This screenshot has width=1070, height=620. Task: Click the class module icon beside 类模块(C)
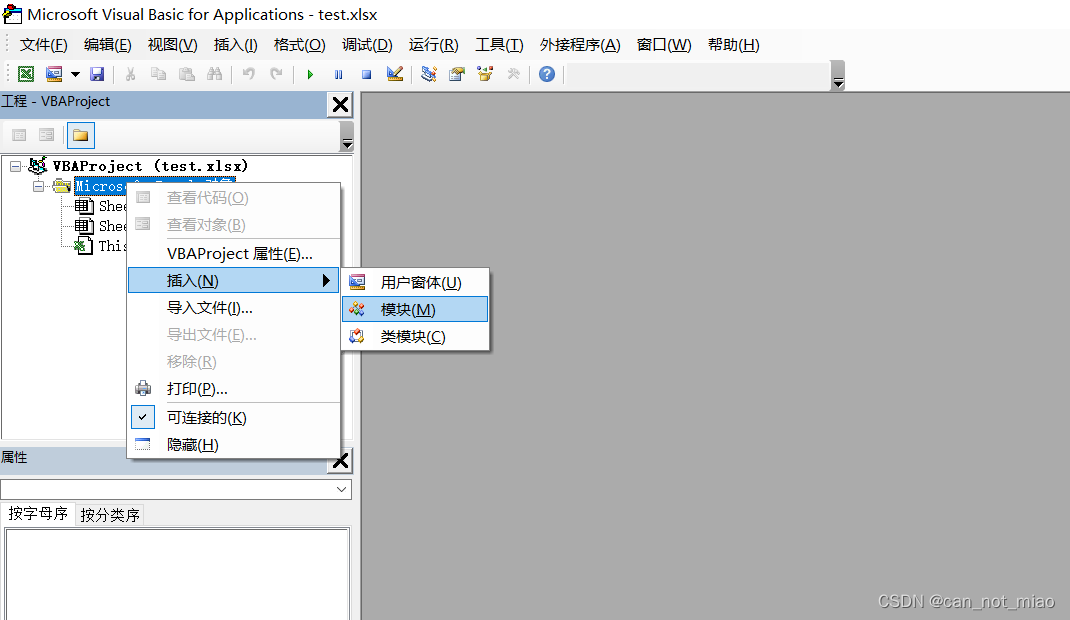(x=357, y=336)
